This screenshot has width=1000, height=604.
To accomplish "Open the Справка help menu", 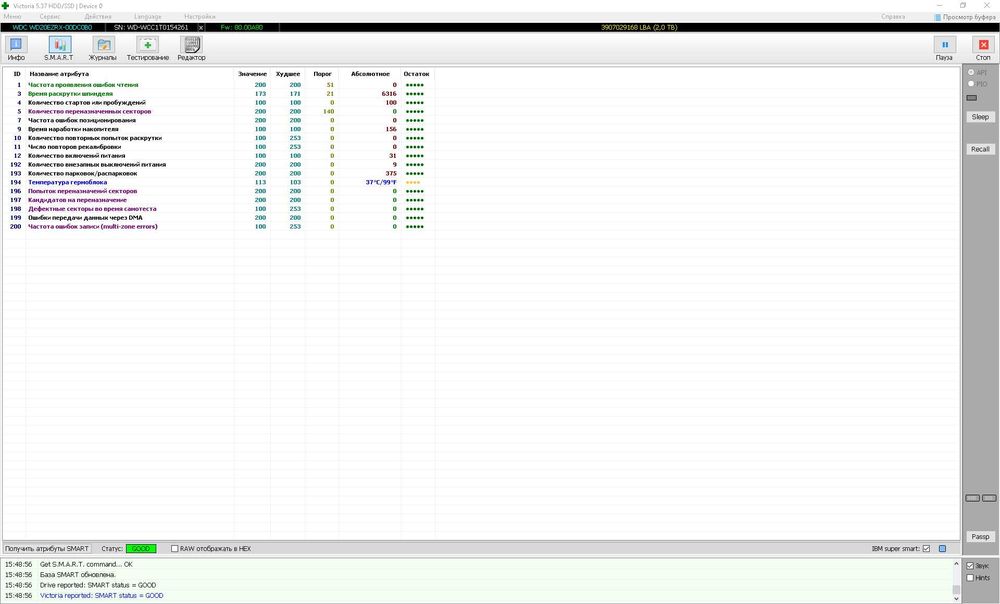I will 893,17.
